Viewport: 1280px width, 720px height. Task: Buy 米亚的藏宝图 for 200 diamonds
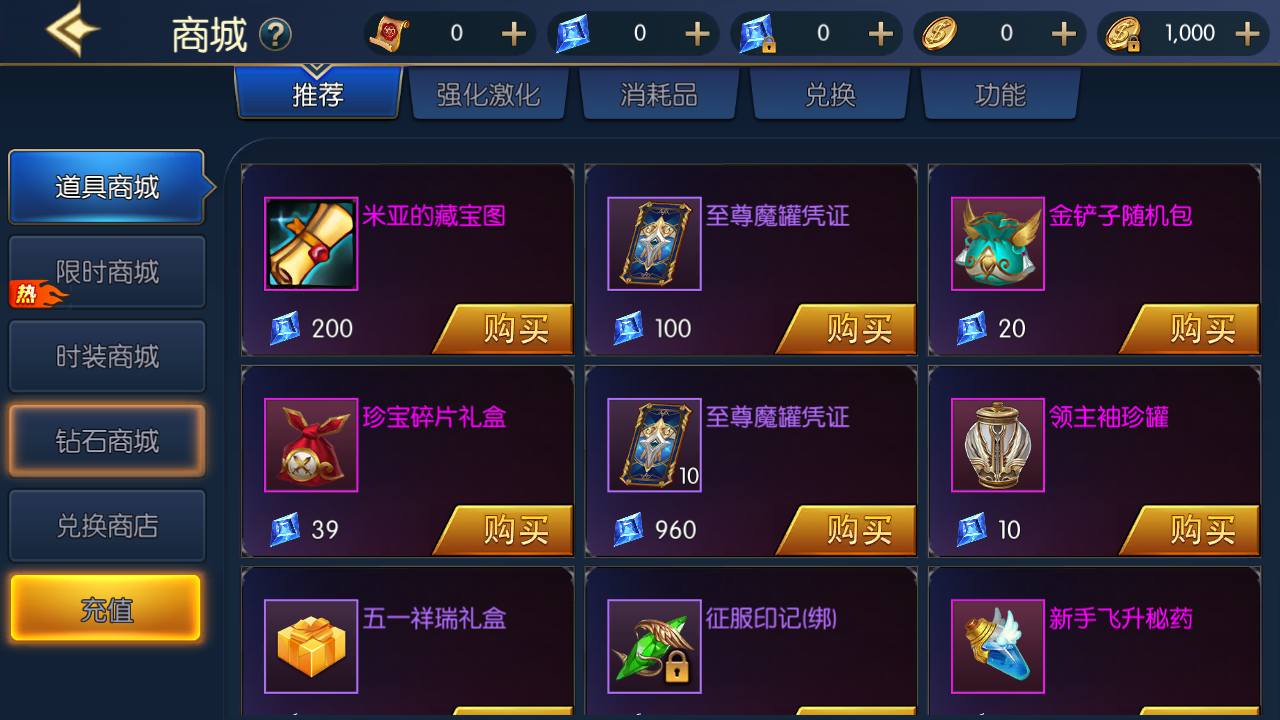(x=506, y=329)
